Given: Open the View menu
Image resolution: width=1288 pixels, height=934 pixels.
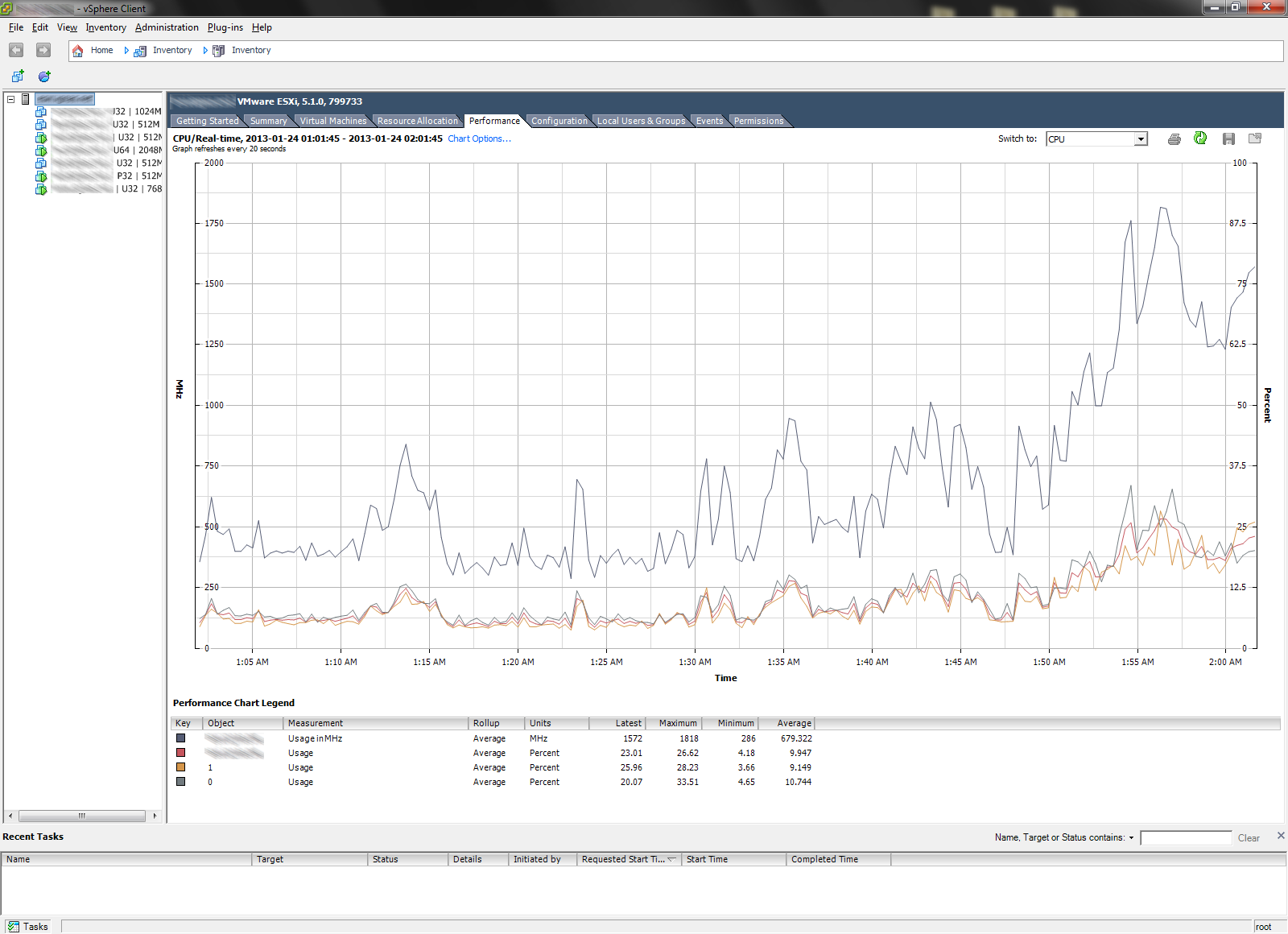Looking at the screenshot, I should click(x=67, y=27).
